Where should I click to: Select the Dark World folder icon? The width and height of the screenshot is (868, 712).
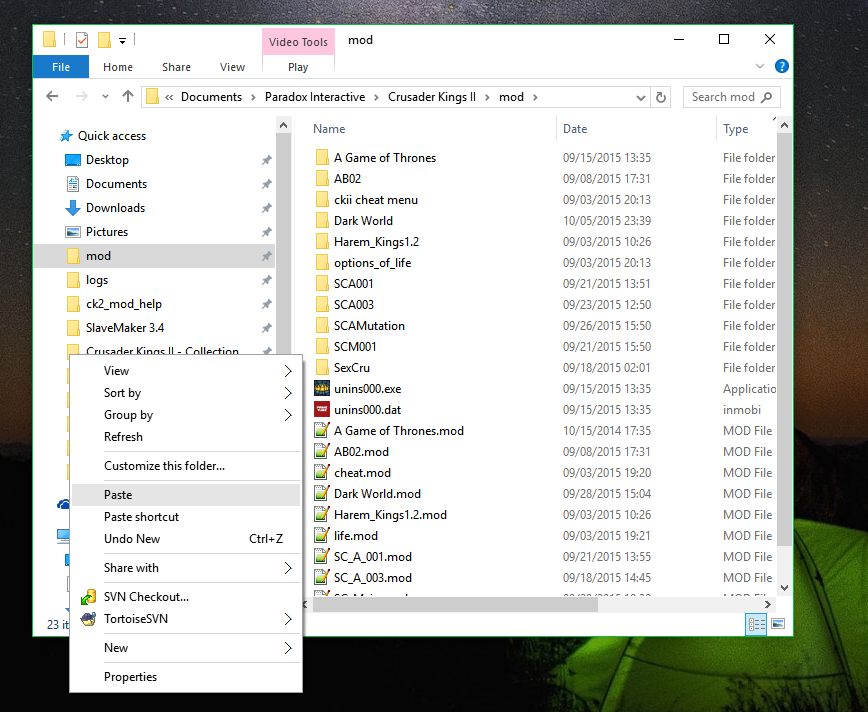pyautogui.click(x=322, y=221)
